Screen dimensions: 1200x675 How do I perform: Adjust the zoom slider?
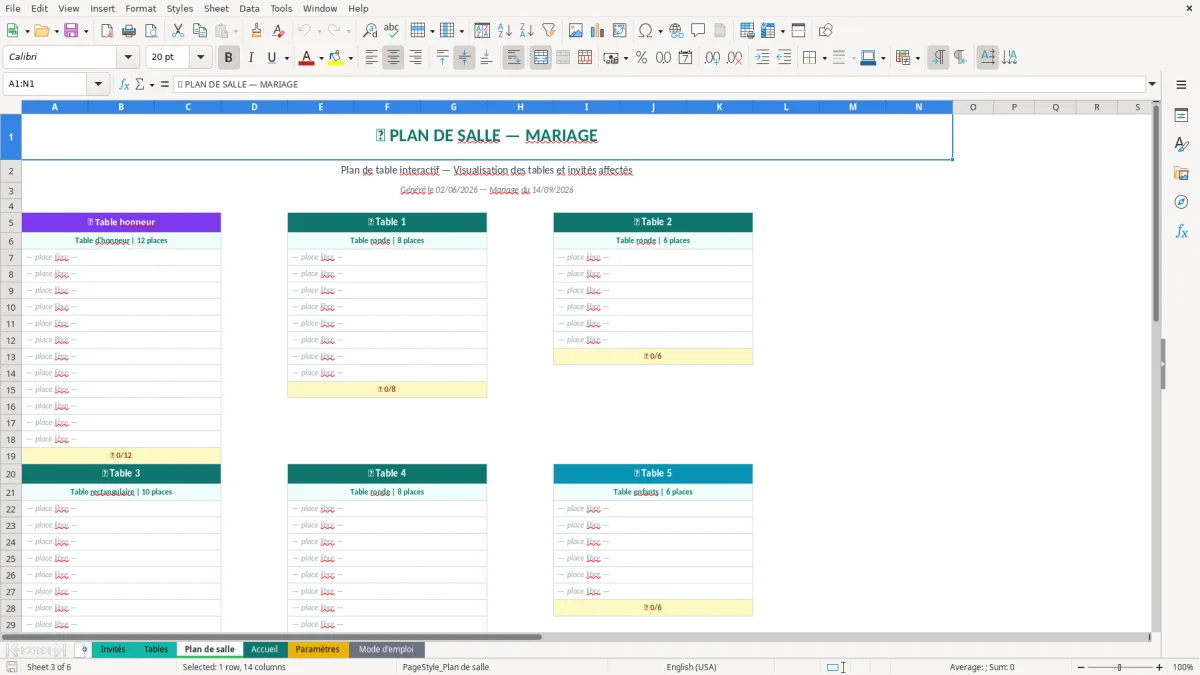click(x=1119, y=667)
